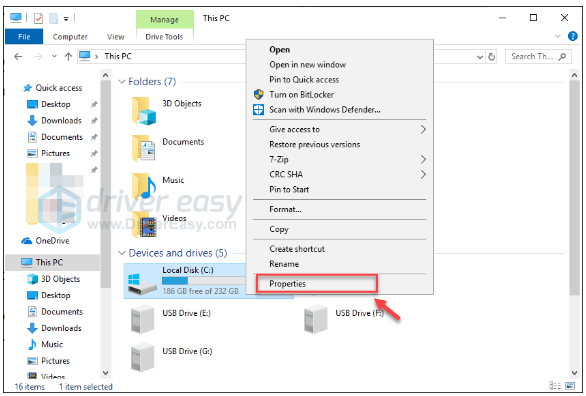
Task: Open the Drive Tools tab
Action: 164,37
